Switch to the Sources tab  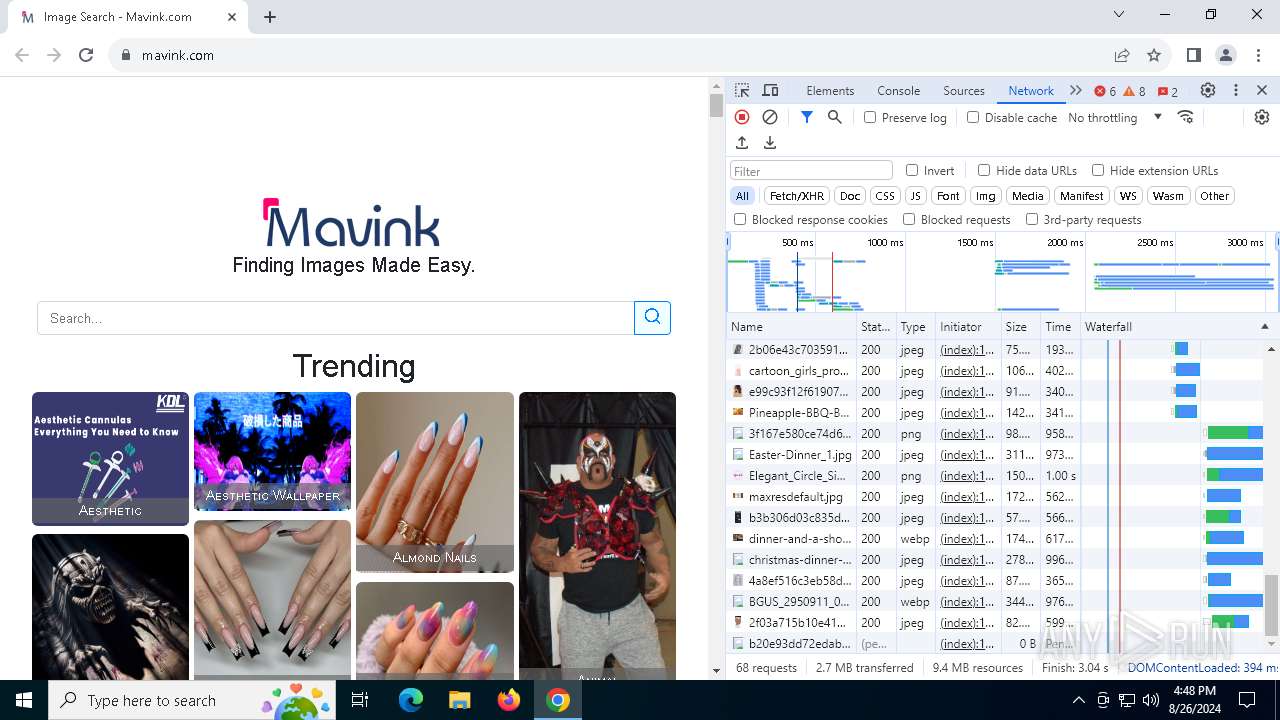click(964, 90)
